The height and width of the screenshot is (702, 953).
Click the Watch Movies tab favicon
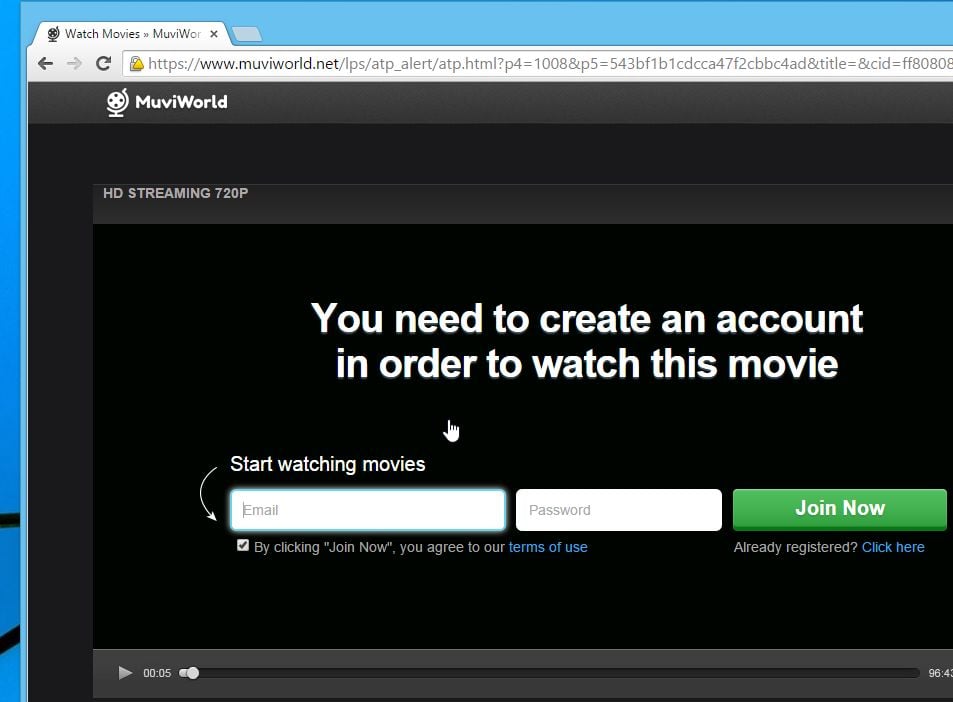pos(53,34)
